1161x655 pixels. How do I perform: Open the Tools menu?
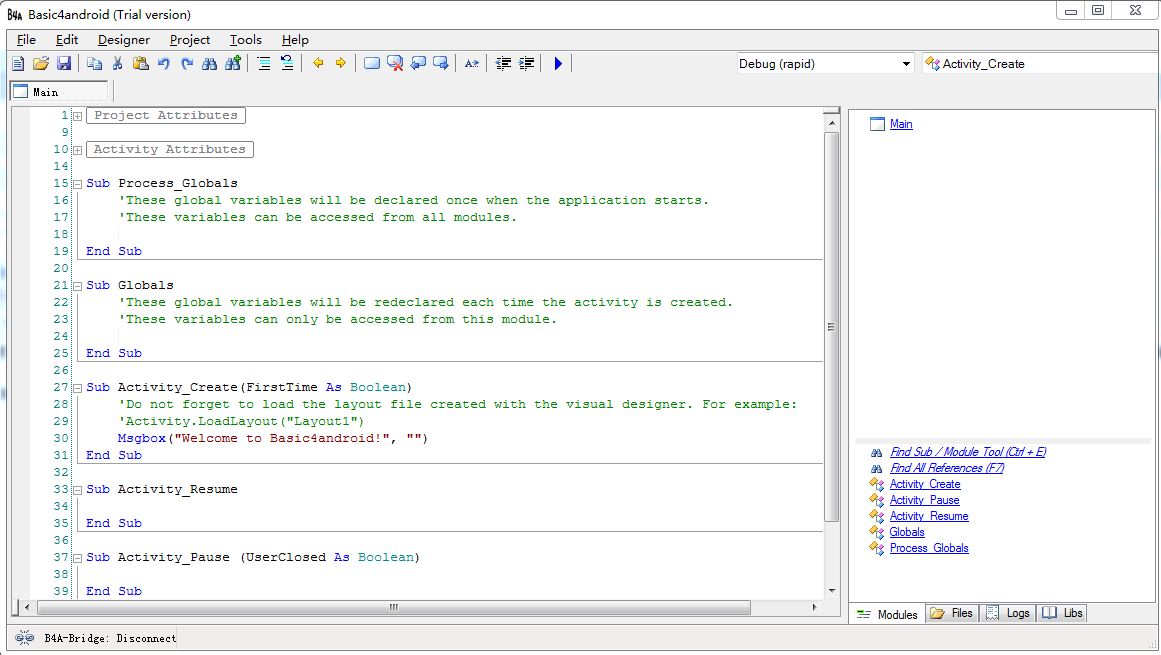point(246,40)
